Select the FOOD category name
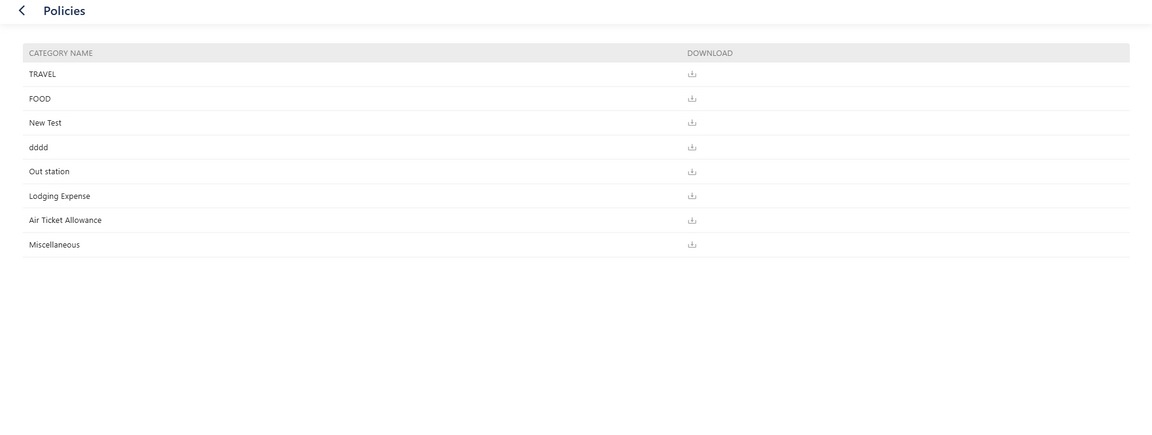 point(40,99)
